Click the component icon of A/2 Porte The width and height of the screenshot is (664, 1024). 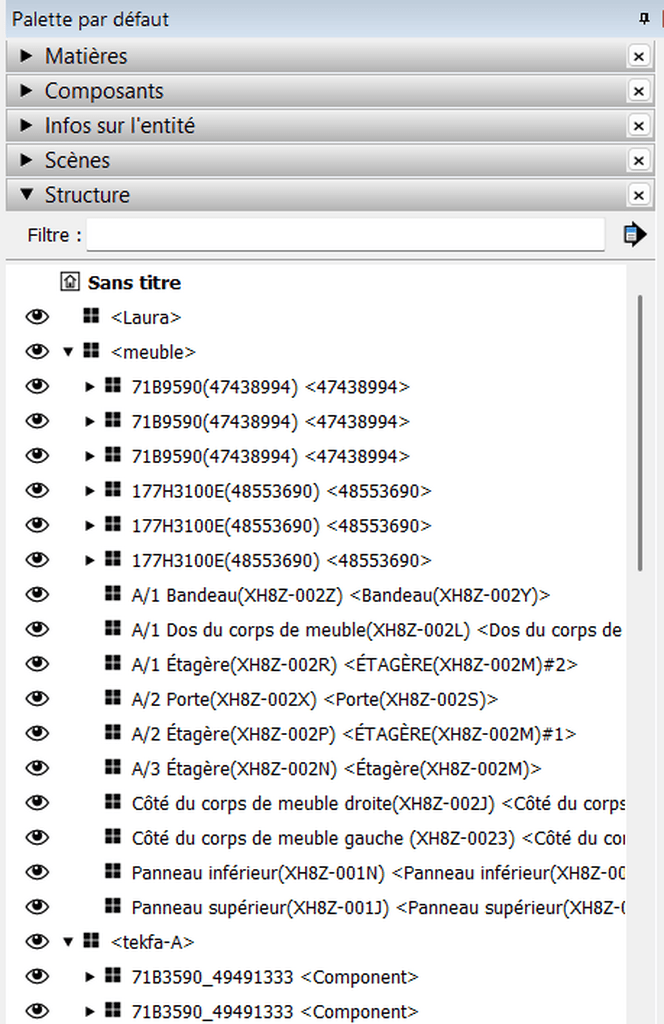[x=113, y=698]
